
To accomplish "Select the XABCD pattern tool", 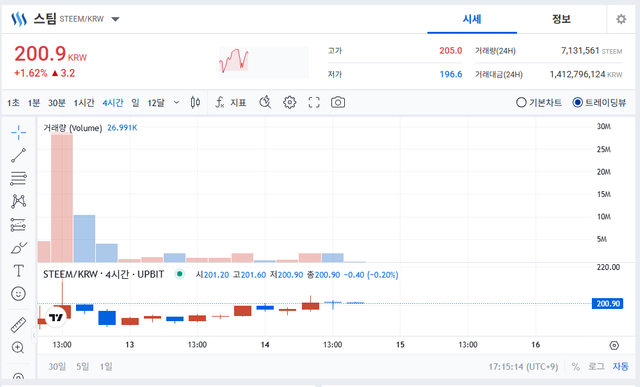I will 18,201.
